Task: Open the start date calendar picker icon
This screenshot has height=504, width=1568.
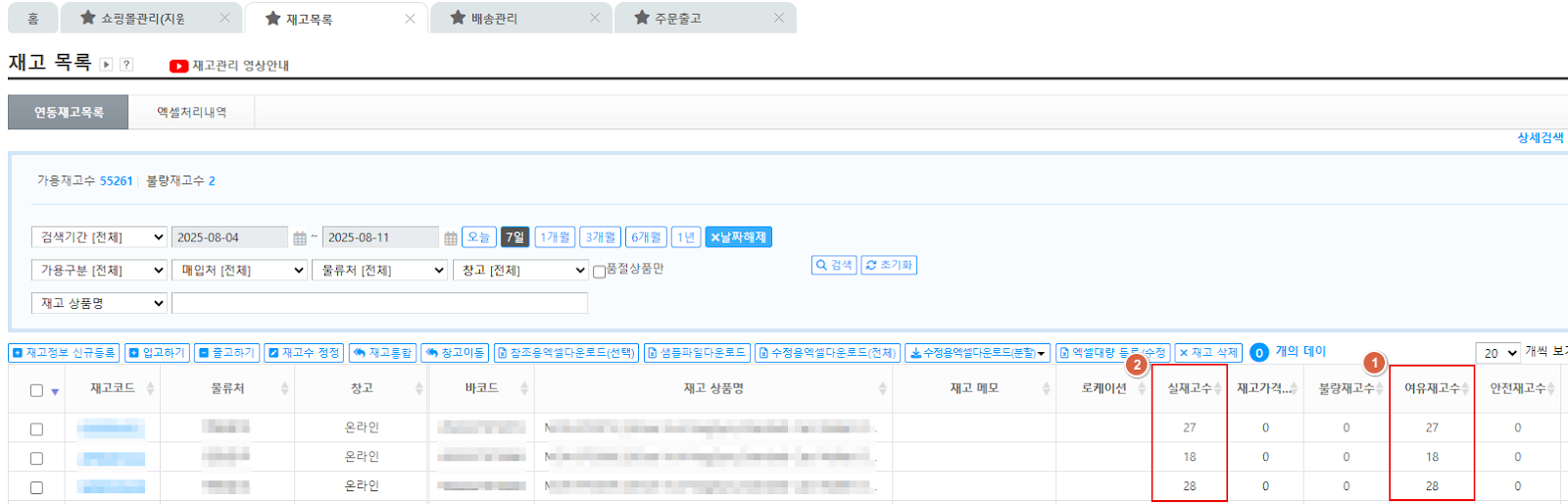Action: click(x=300, y=238)
